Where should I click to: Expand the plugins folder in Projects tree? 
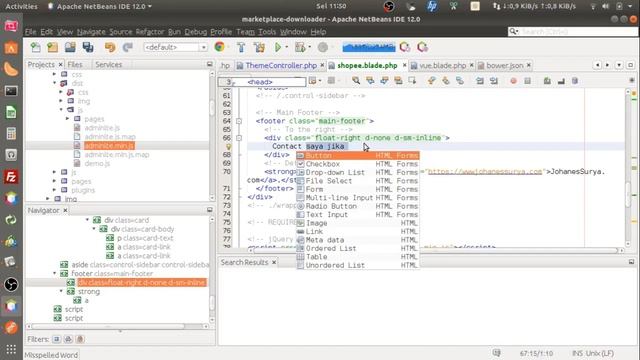pyautogui.click(x=54, y=190)
